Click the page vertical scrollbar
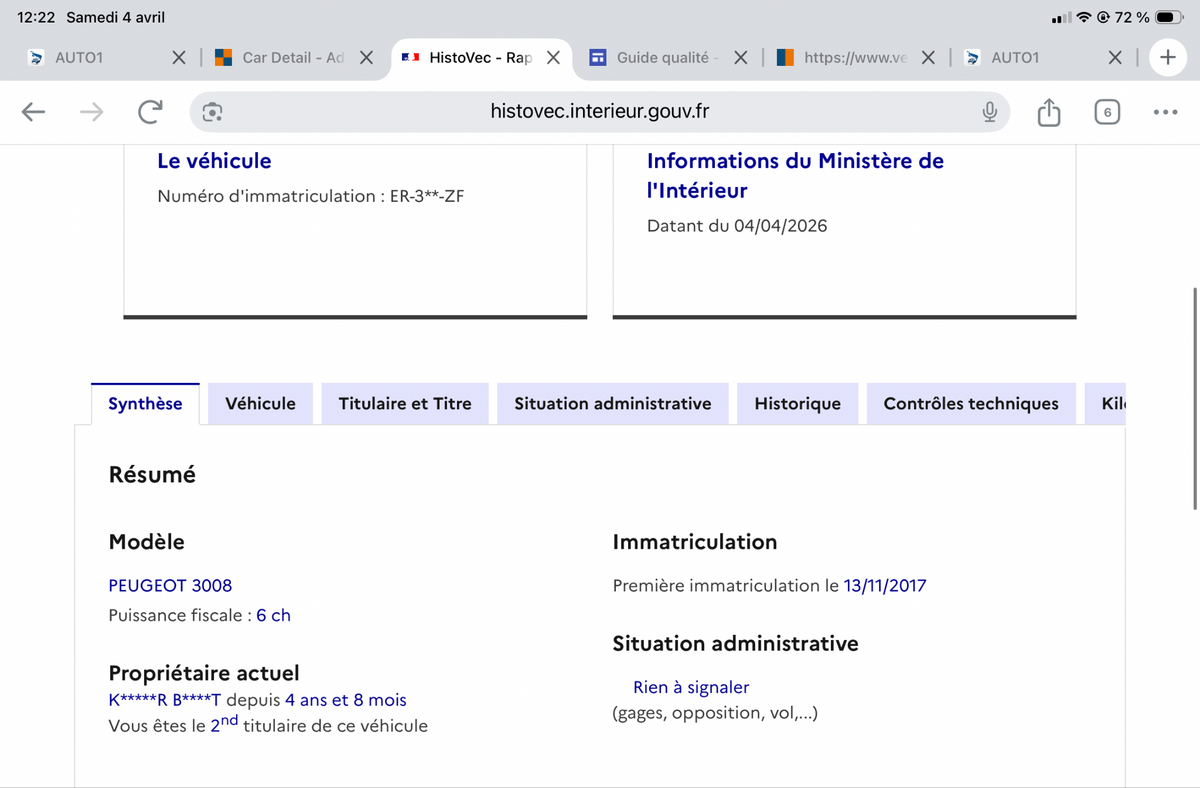The width and height of the screenshot is (1200, 788). (1195, 398)
